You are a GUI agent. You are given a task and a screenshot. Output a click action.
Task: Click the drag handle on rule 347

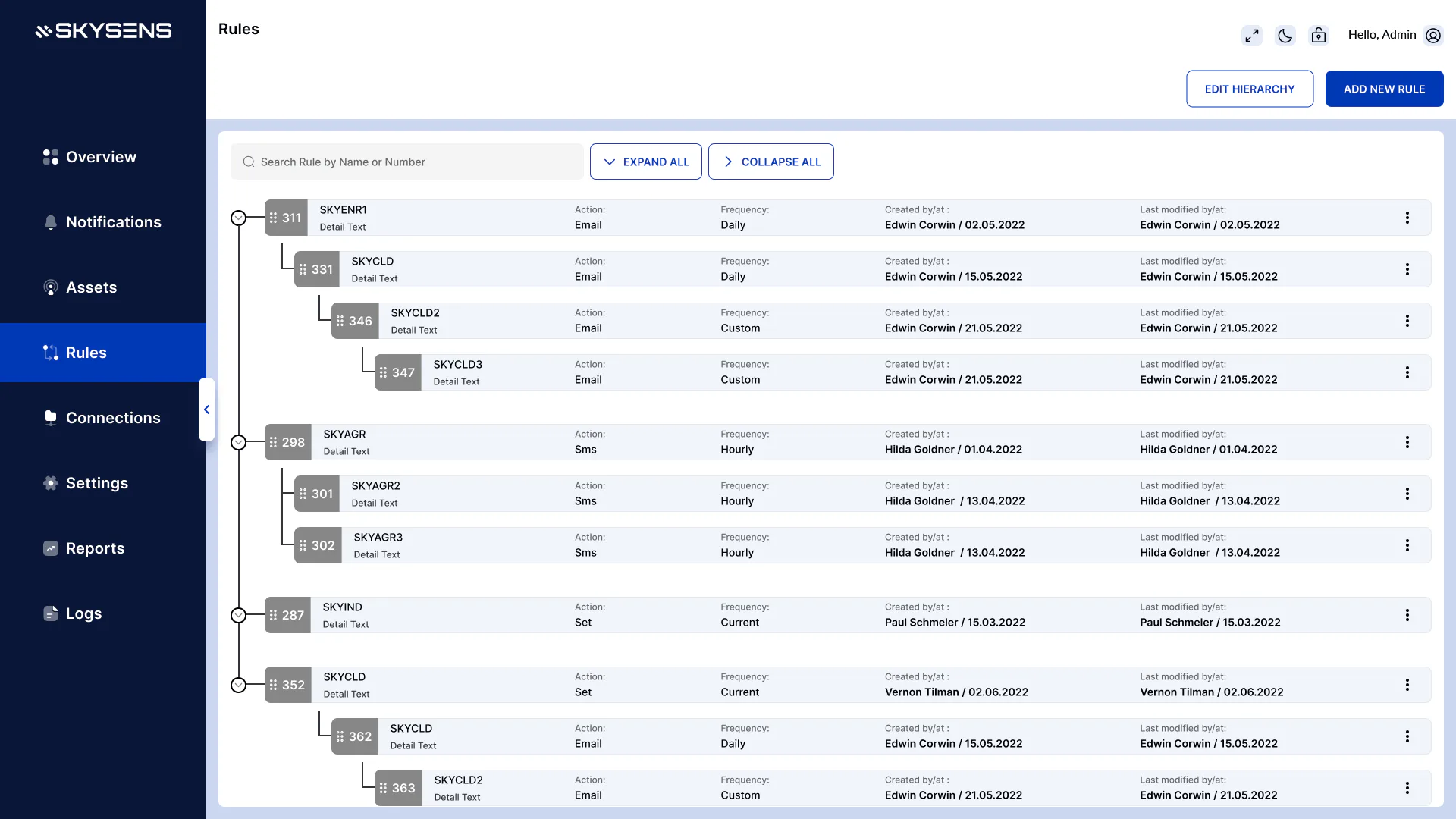tap(383, 372)
